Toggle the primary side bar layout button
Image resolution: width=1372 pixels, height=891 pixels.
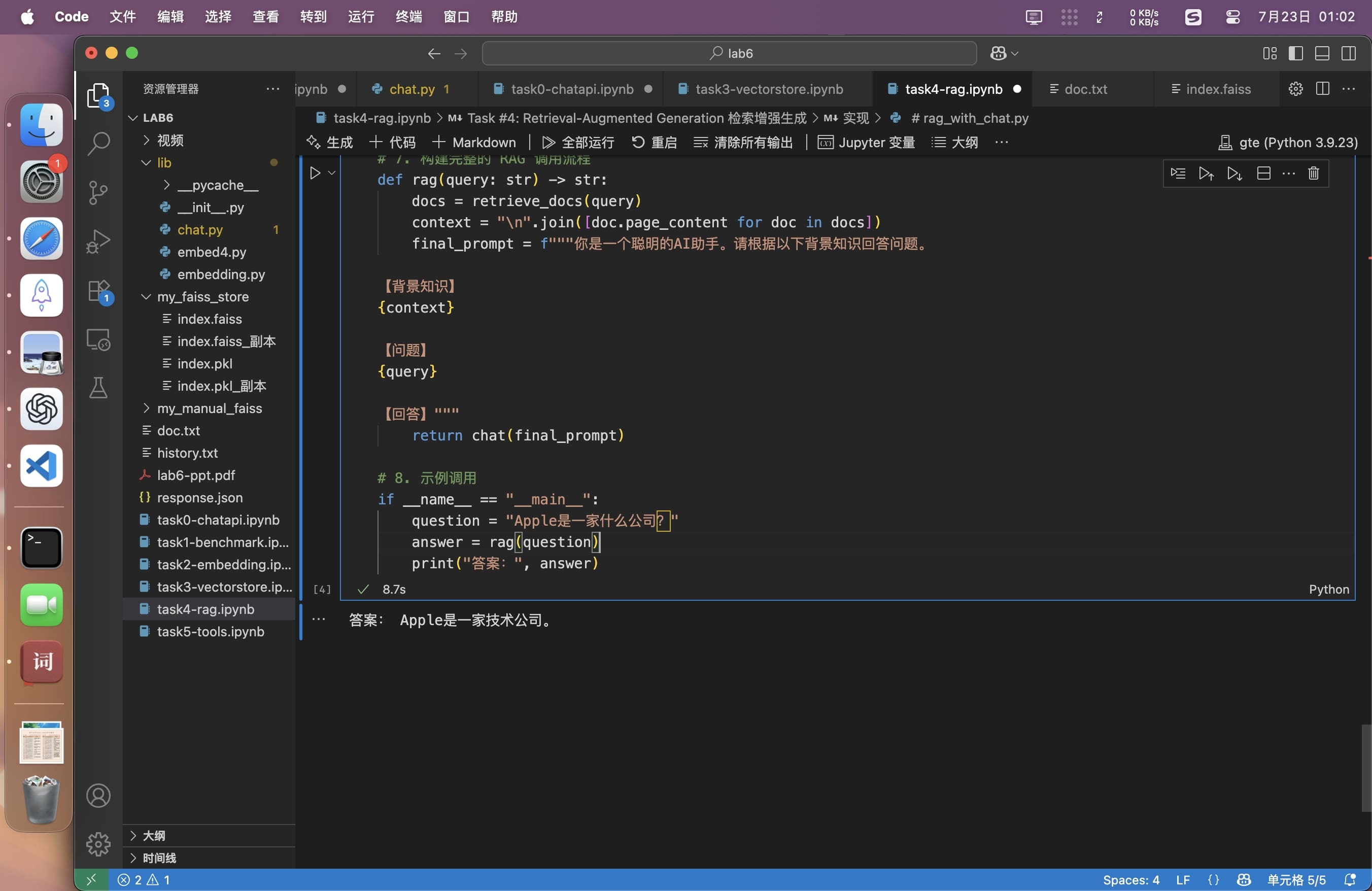point(1295,54)
